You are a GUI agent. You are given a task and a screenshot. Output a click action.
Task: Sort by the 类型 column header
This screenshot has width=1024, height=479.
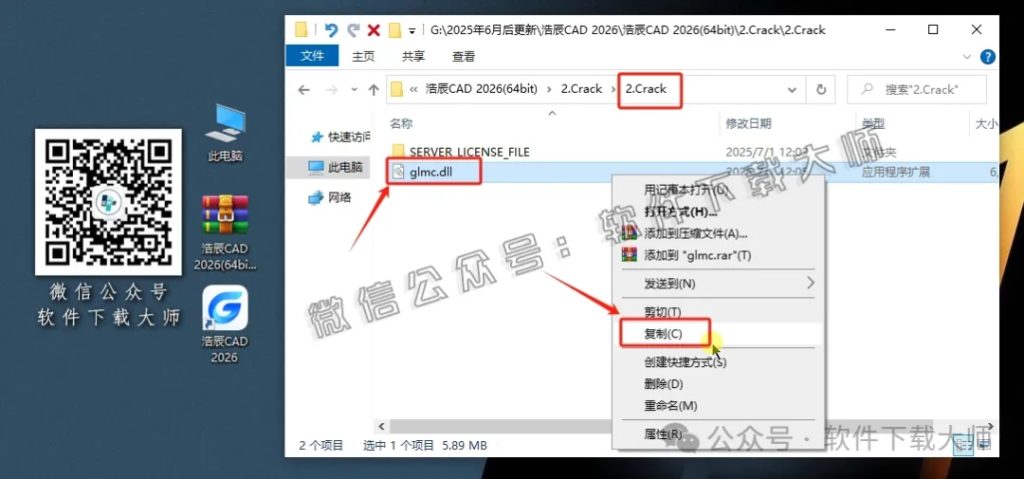(x=873, y=123)
